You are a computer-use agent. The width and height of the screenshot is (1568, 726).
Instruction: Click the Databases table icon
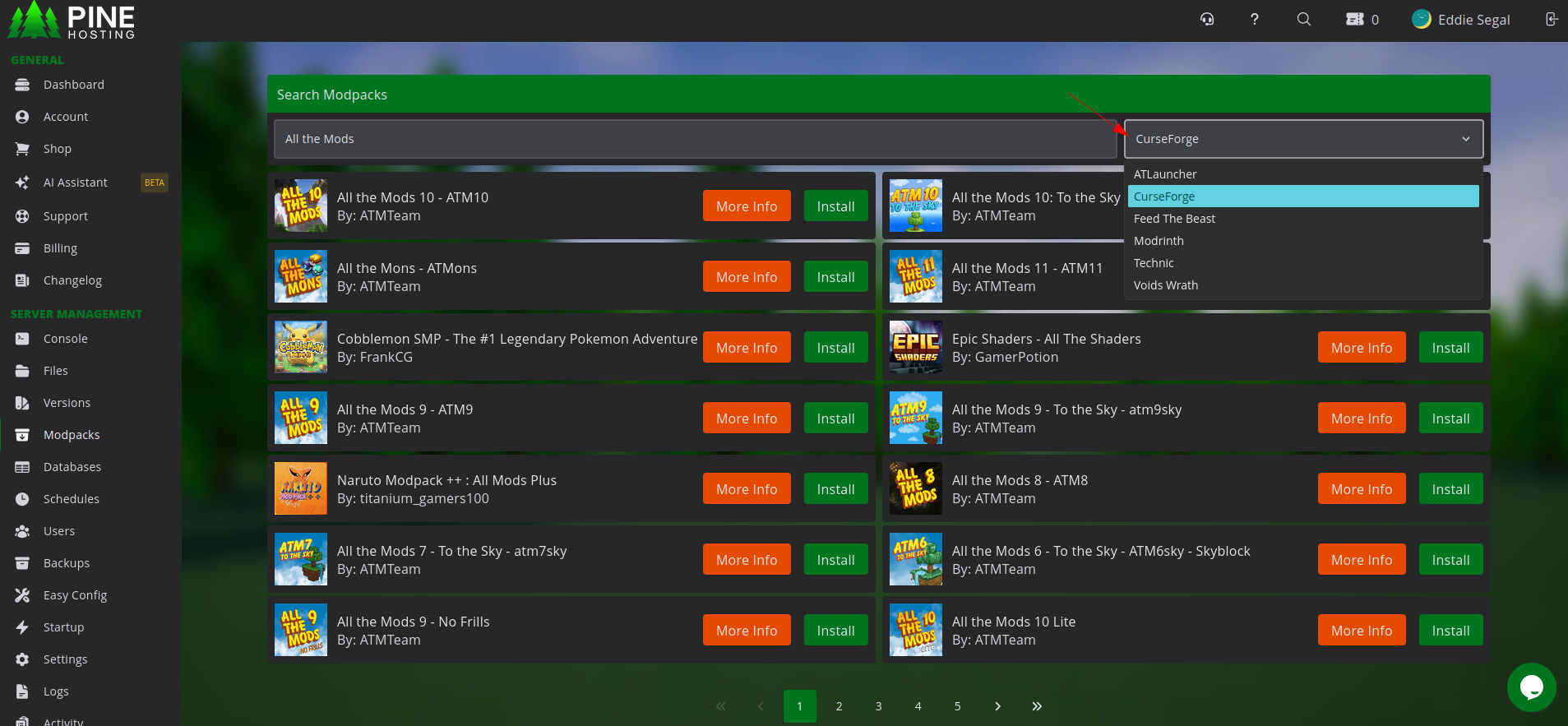click(x=22, y=467)
